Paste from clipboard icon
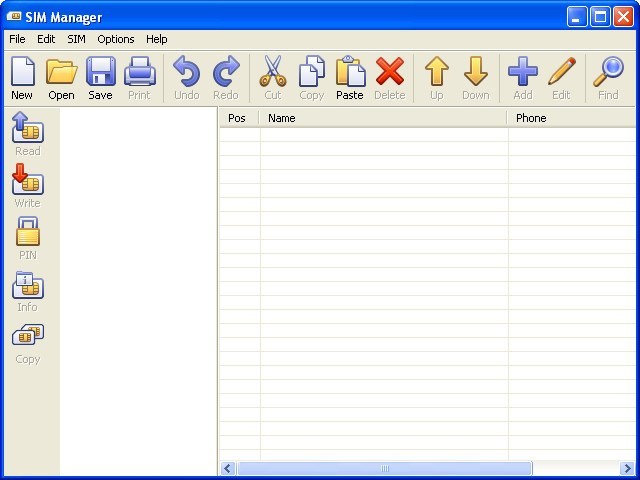 point(350,78)
